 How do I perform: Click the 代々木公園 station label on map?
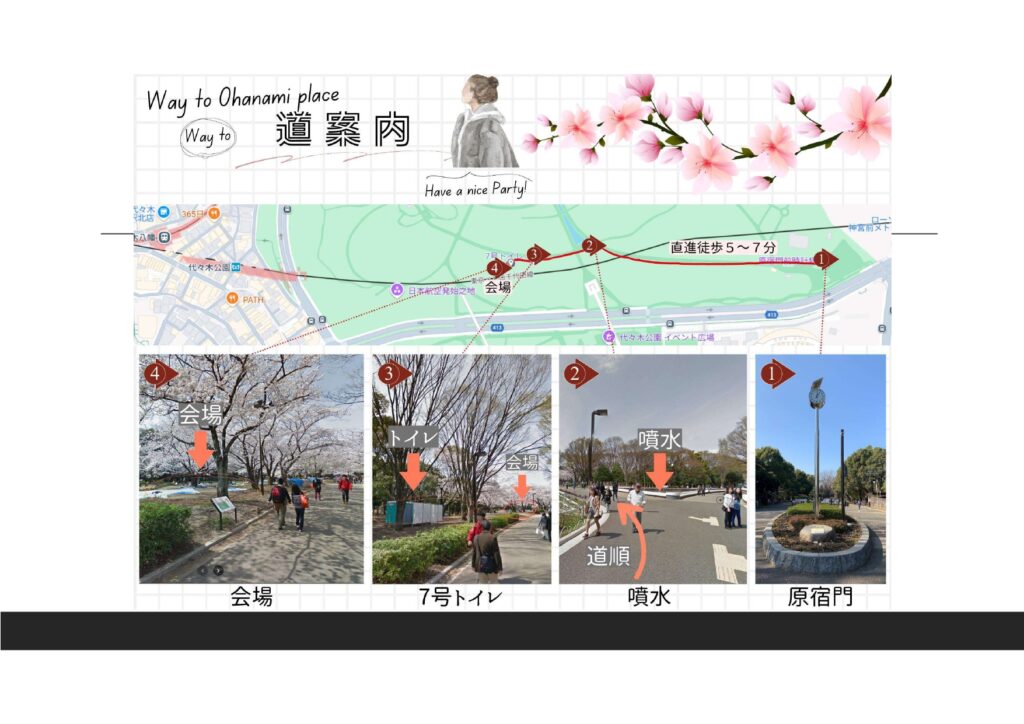point(209,267)
